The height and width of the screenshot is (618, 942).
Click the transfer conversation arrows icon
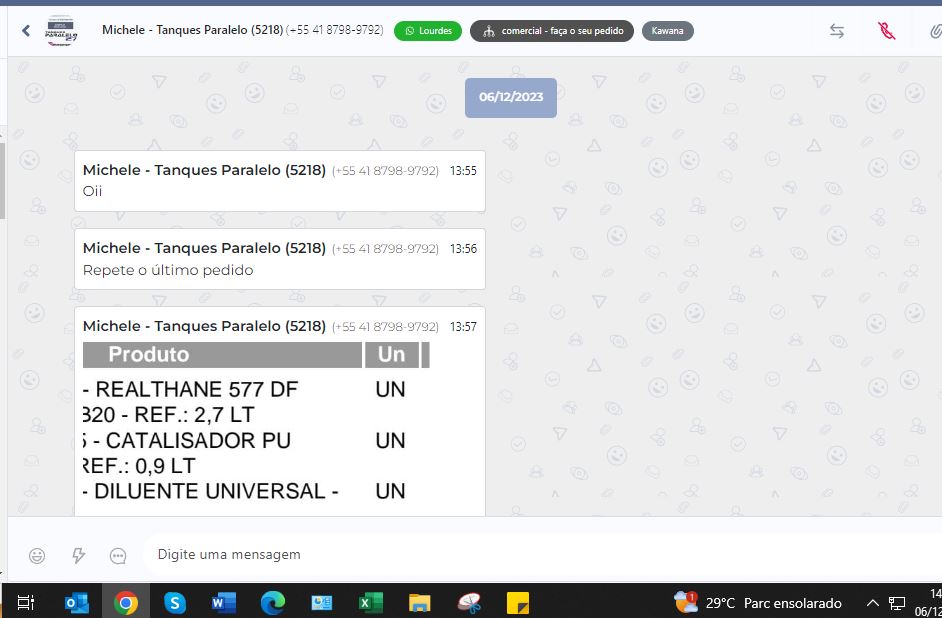tap(837, 31)
